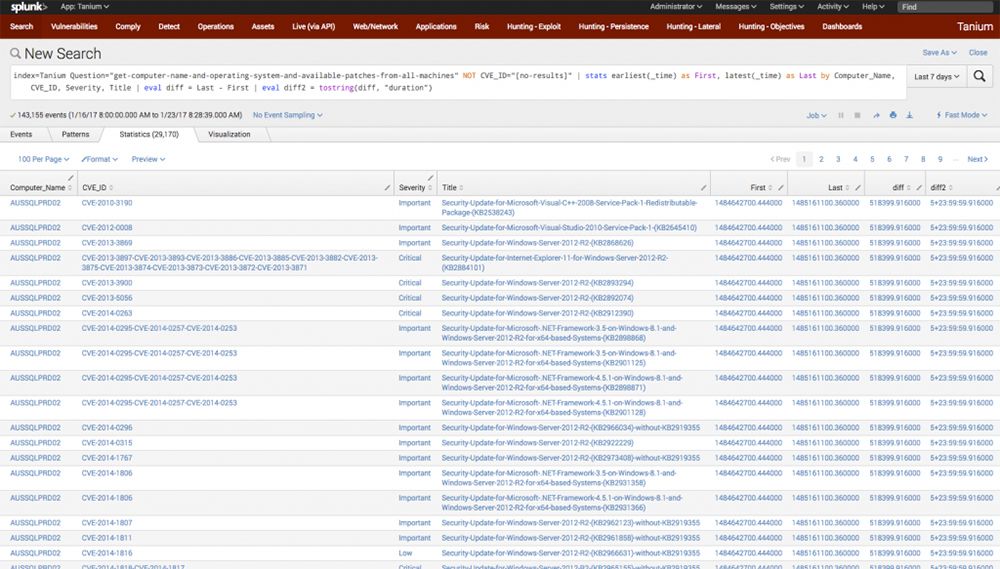Open the Hunting - Exploit menu
The height and width of the screenshot is (569, 1000).
[x=534, y=27]
